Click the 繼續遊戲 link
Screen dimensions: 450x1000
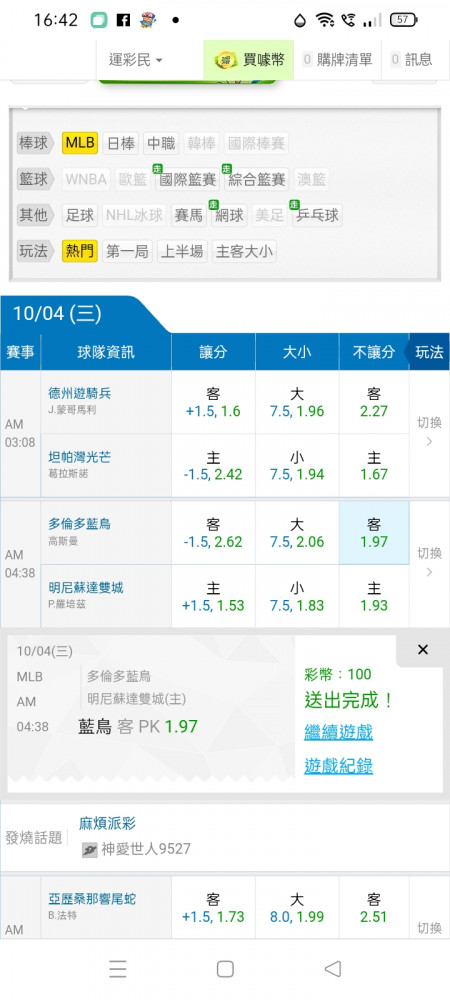point(338,732)
